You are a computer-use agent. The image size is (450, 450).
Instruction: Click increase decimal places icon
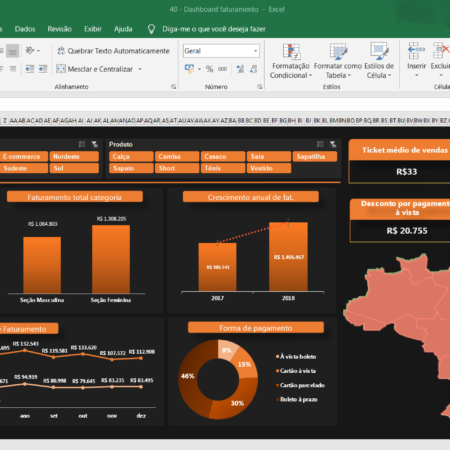(x=240, y=69)
